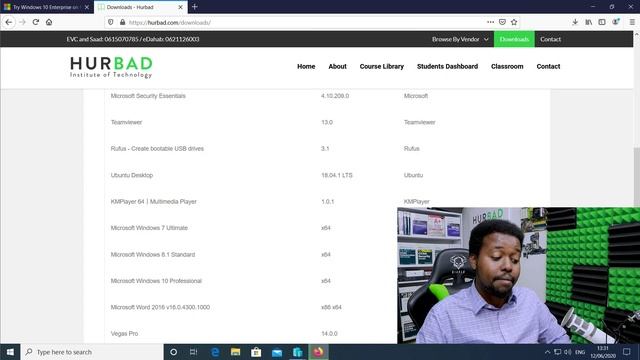Screen dimensions: 640x360
Task: View site security padlock info
Action: click(x=122, y=22)
